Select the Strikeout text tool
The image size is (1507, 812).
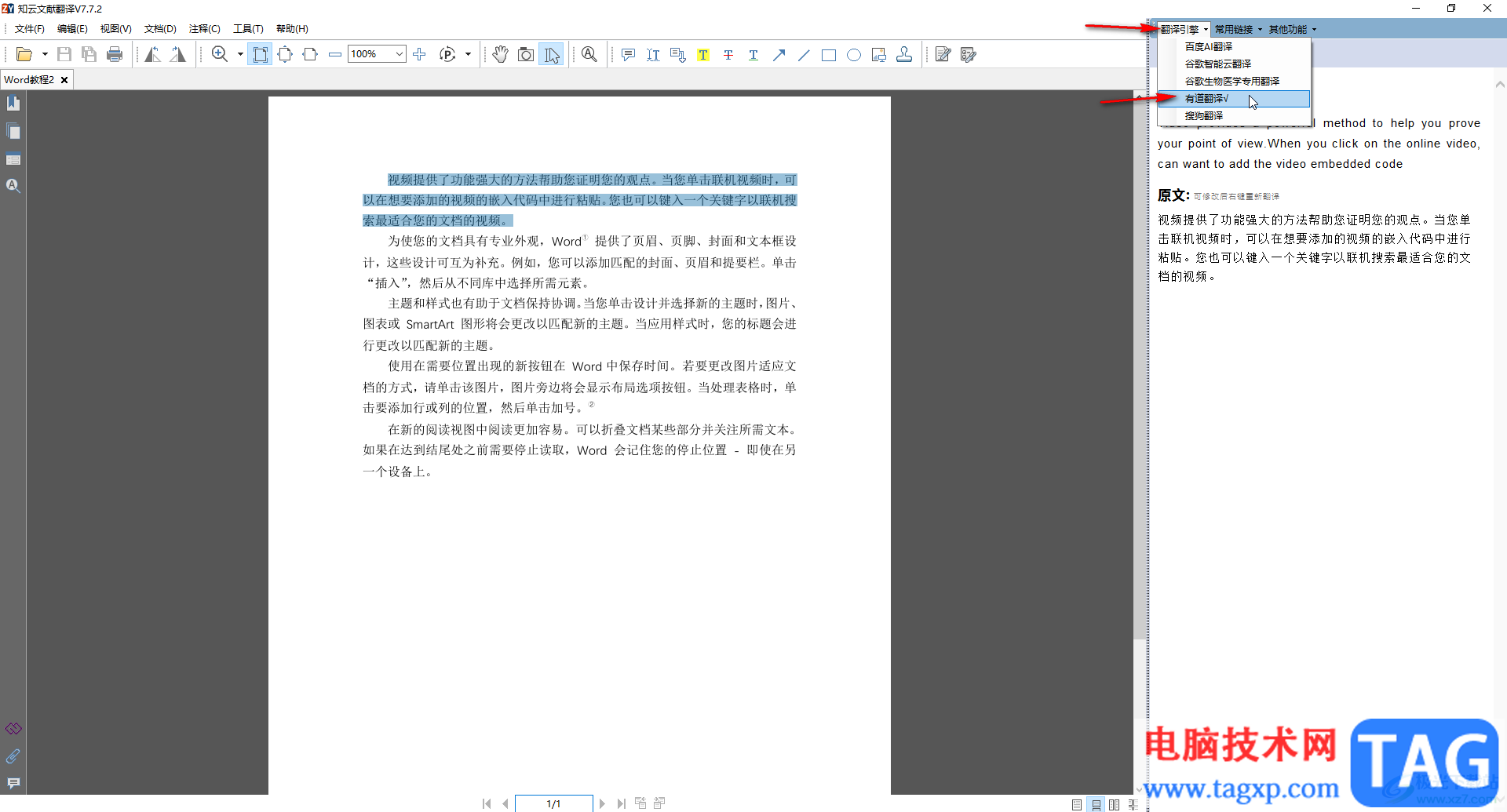(x=728, y=54)
